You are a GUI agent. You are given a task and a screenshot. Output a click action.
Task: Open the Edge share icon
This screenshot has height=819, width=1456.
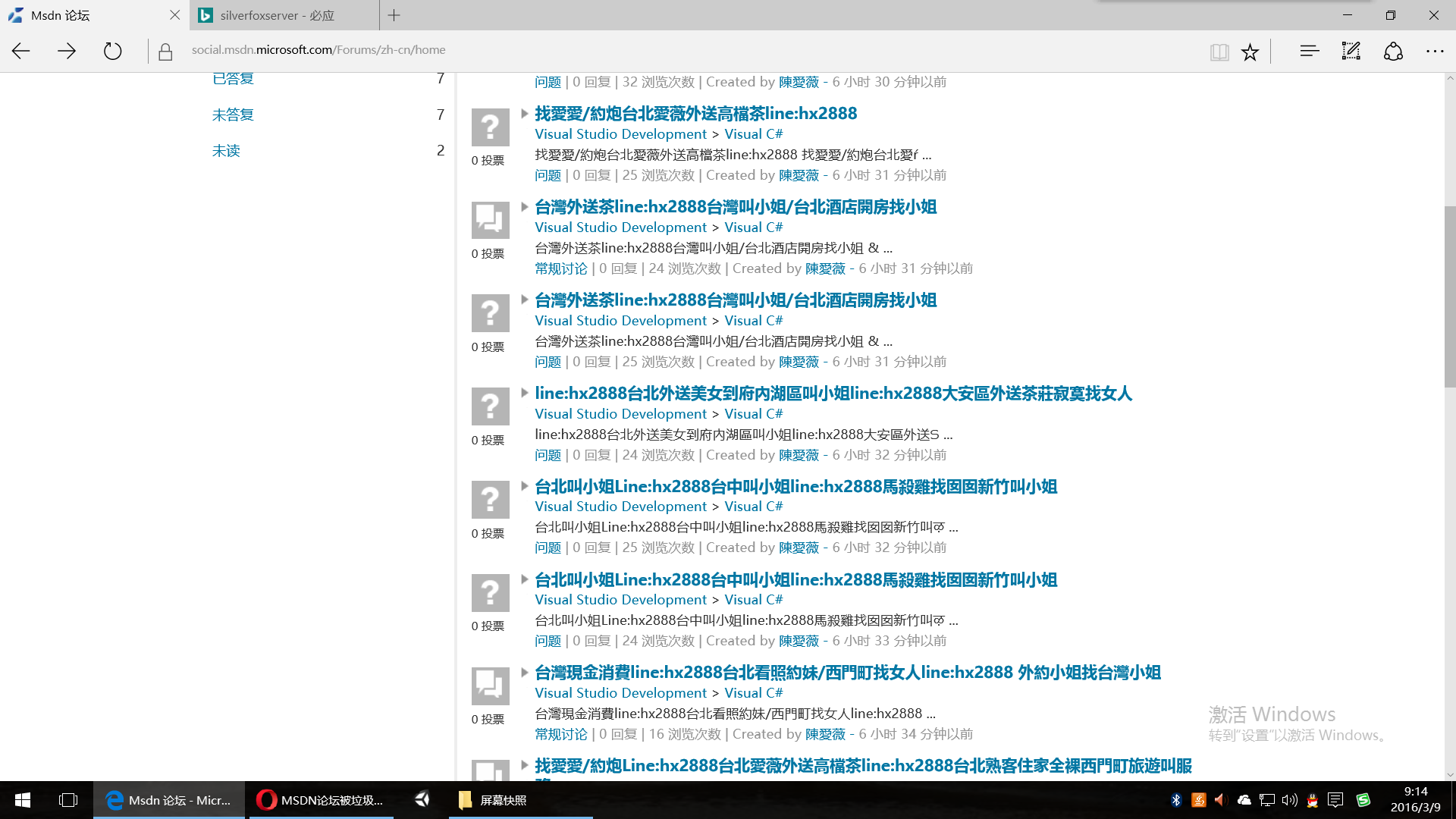[1393, 51]
